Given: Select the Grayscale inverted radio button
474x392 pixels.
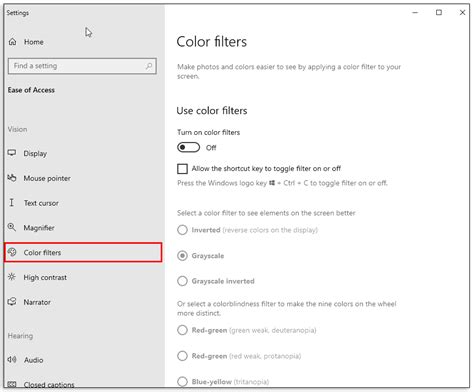Looking at the screenshot, I should coord(182,281).
